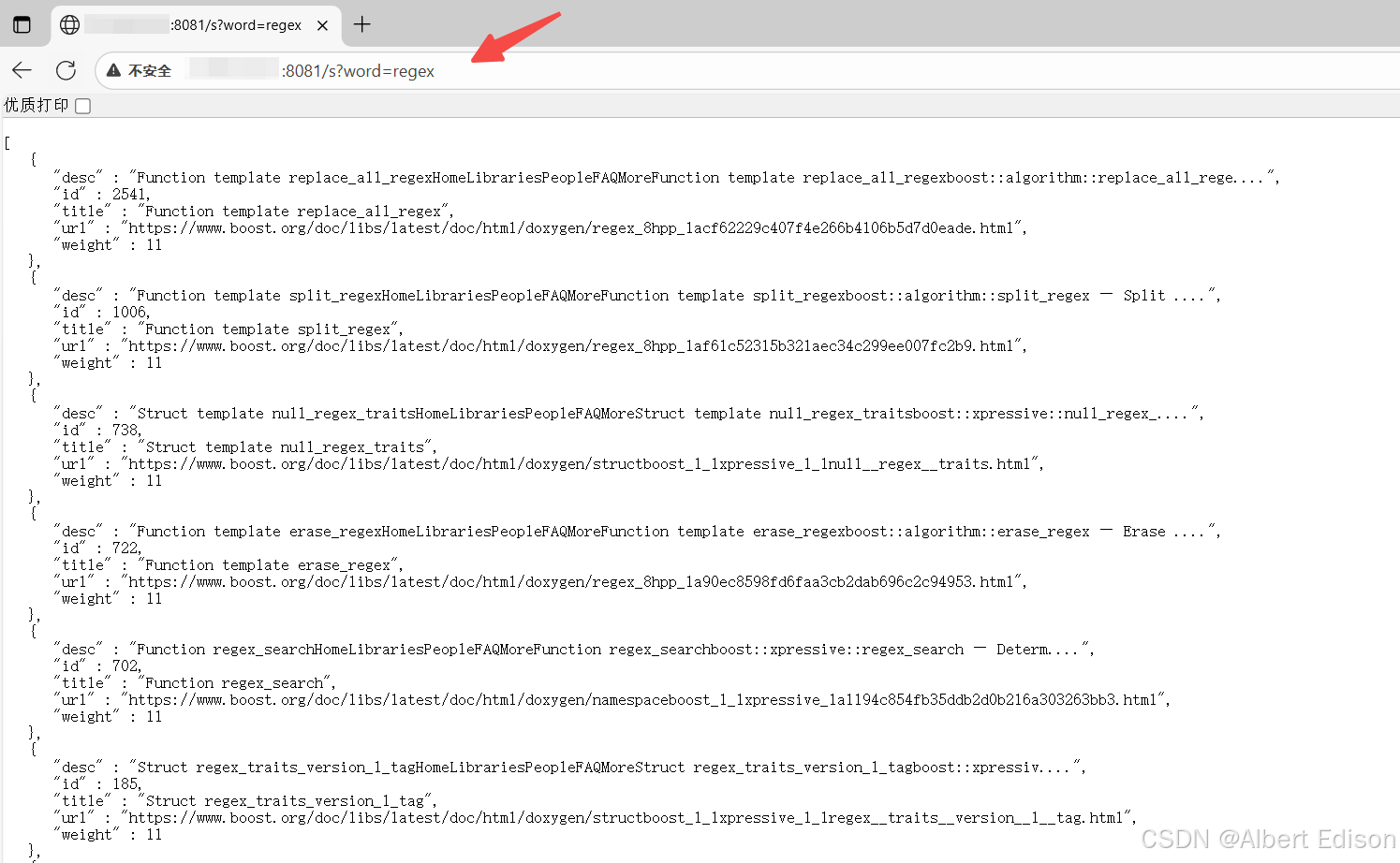Click the desc text for regex_traits_version_1_tag
Viewport: 1400px width, 863px height.
coord(605,768)
